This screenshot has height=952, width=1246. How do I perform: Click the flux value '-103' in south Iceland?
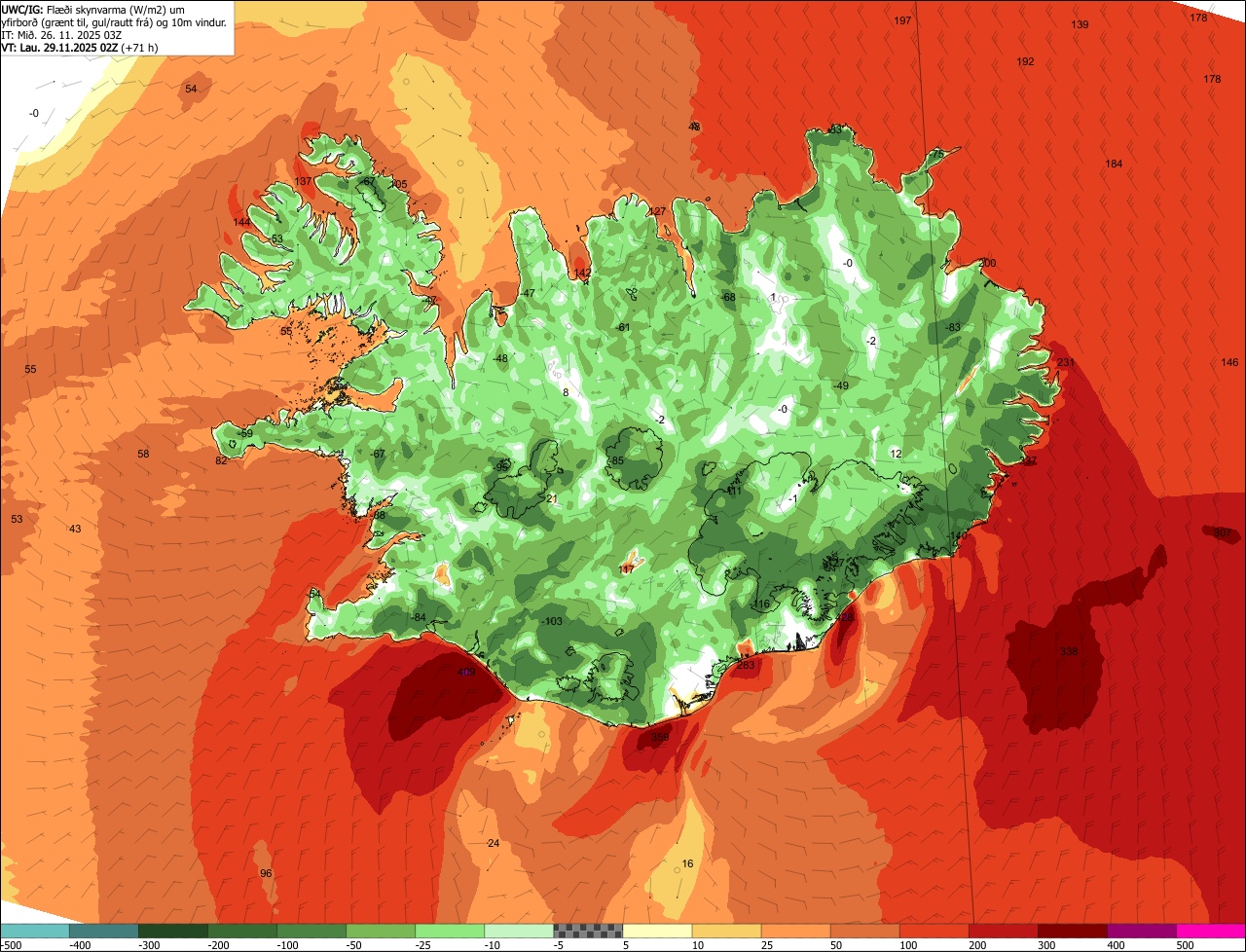(551, 622)
